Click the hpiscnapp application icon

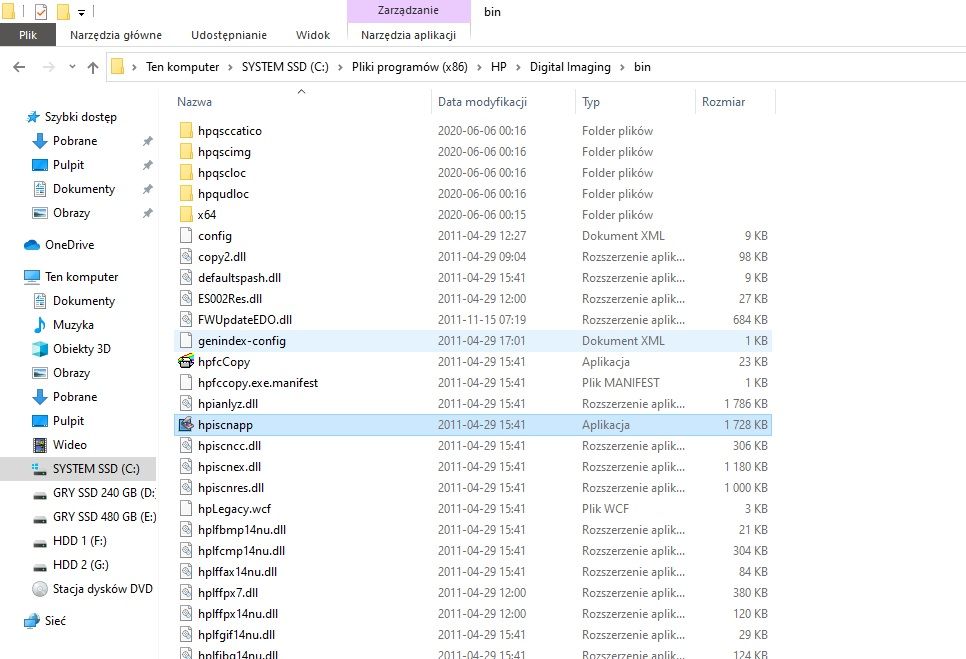tap(185, 424)
